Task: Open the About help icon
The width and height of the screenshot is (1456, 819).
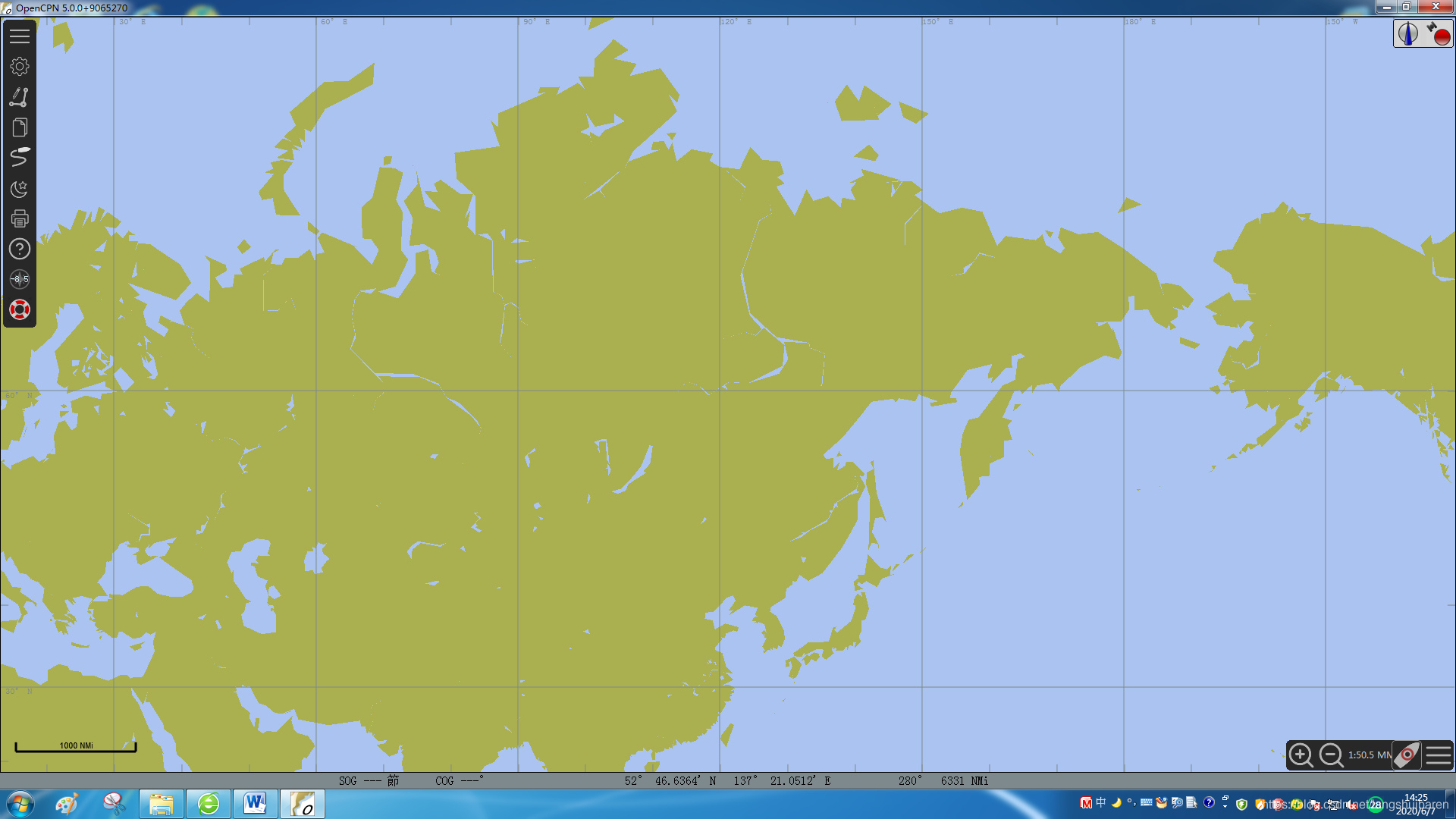Action: pyautogui.click(x=20, y=249)
